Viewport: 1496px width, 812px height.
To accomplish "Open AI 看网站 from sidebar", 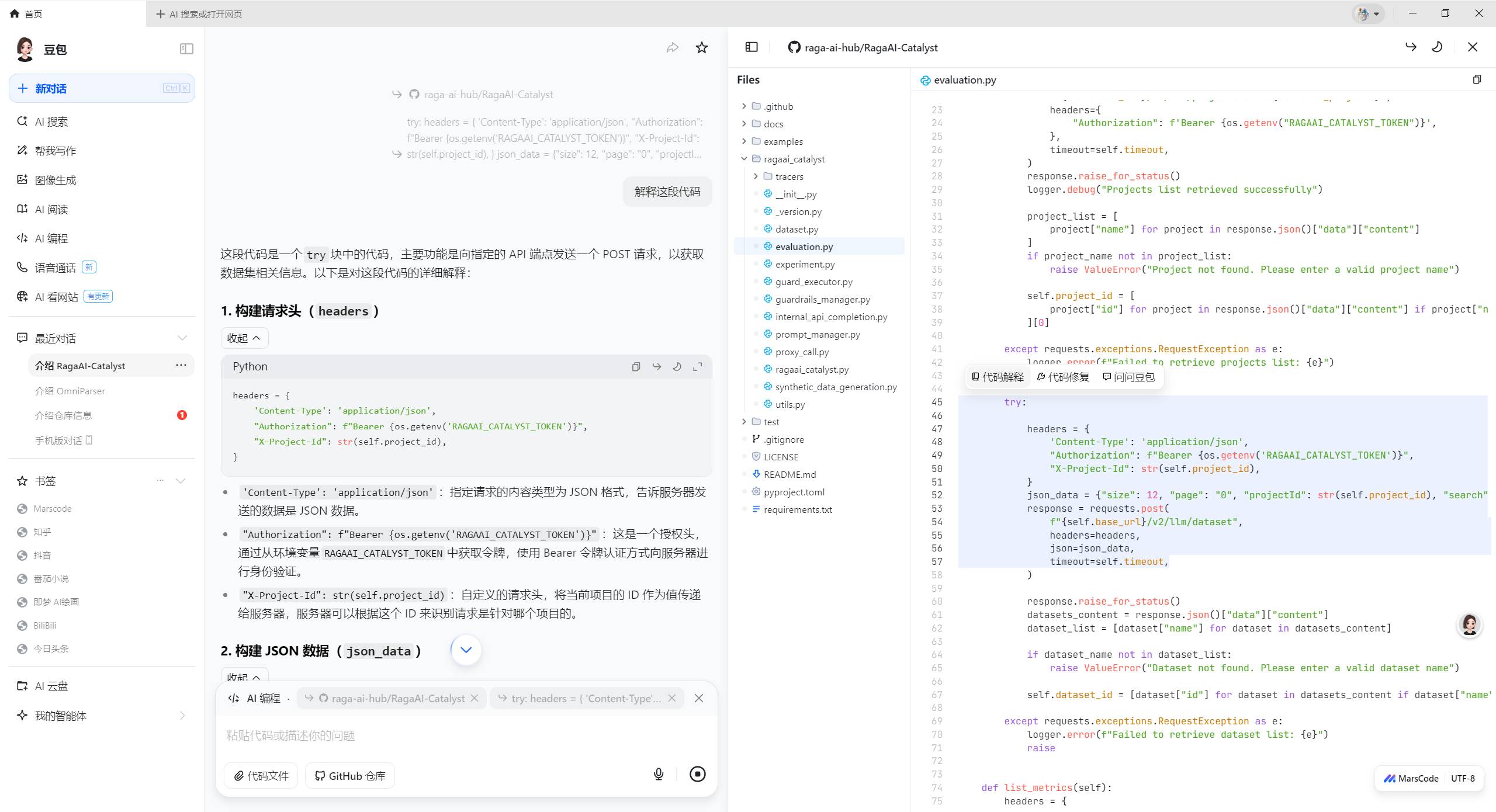I will click(x=102, y=297).
